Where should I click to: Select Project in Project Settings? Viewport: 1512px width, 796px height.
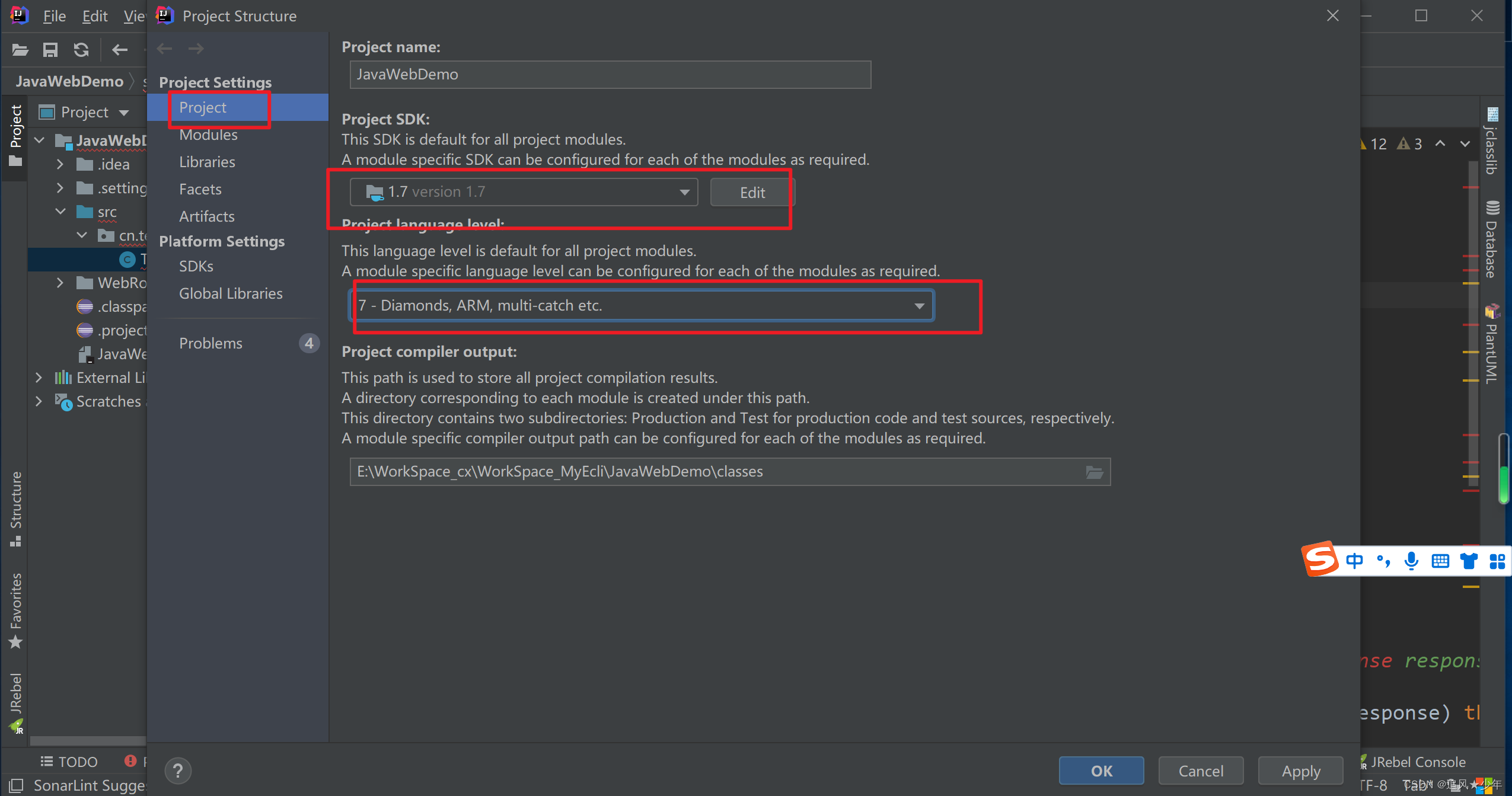tap(238, 107)
